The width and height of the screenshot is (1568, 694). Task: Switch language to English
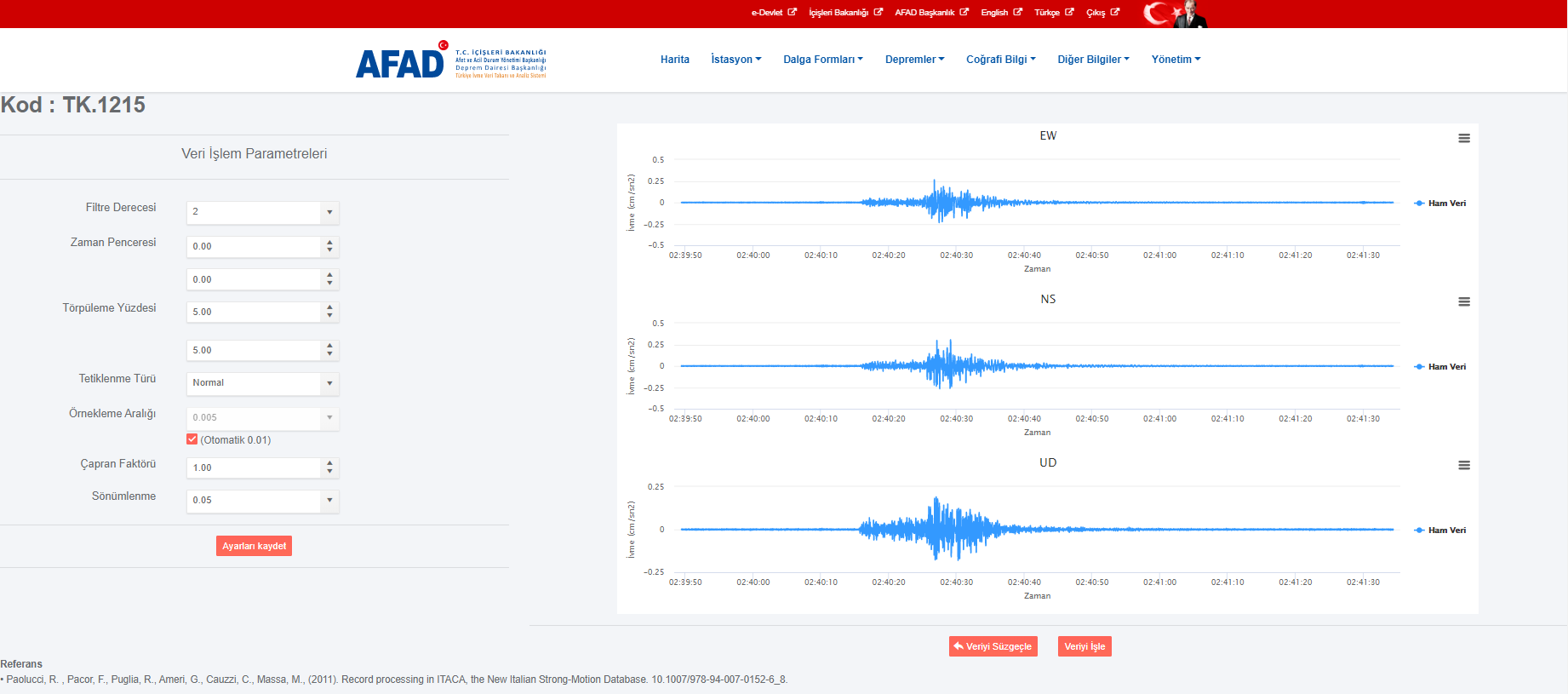click(x=1001, y=13)
